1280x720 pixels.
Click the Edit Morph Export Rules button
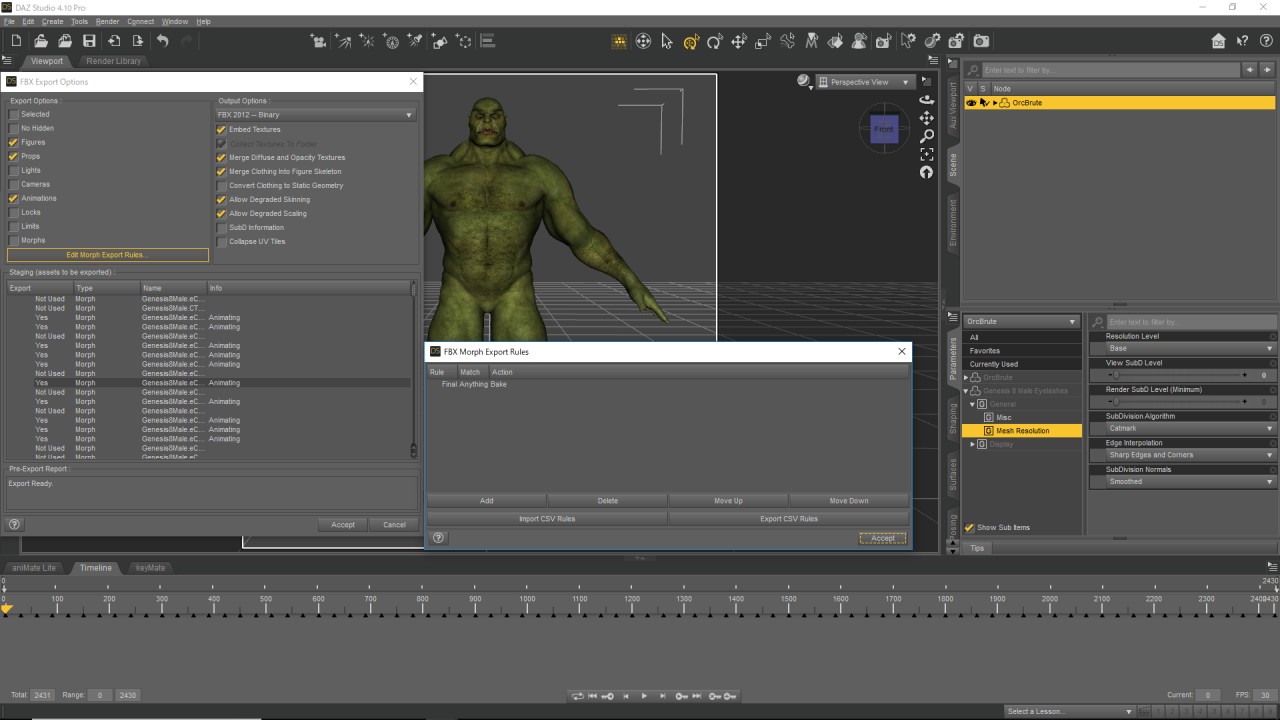[108, 255]
